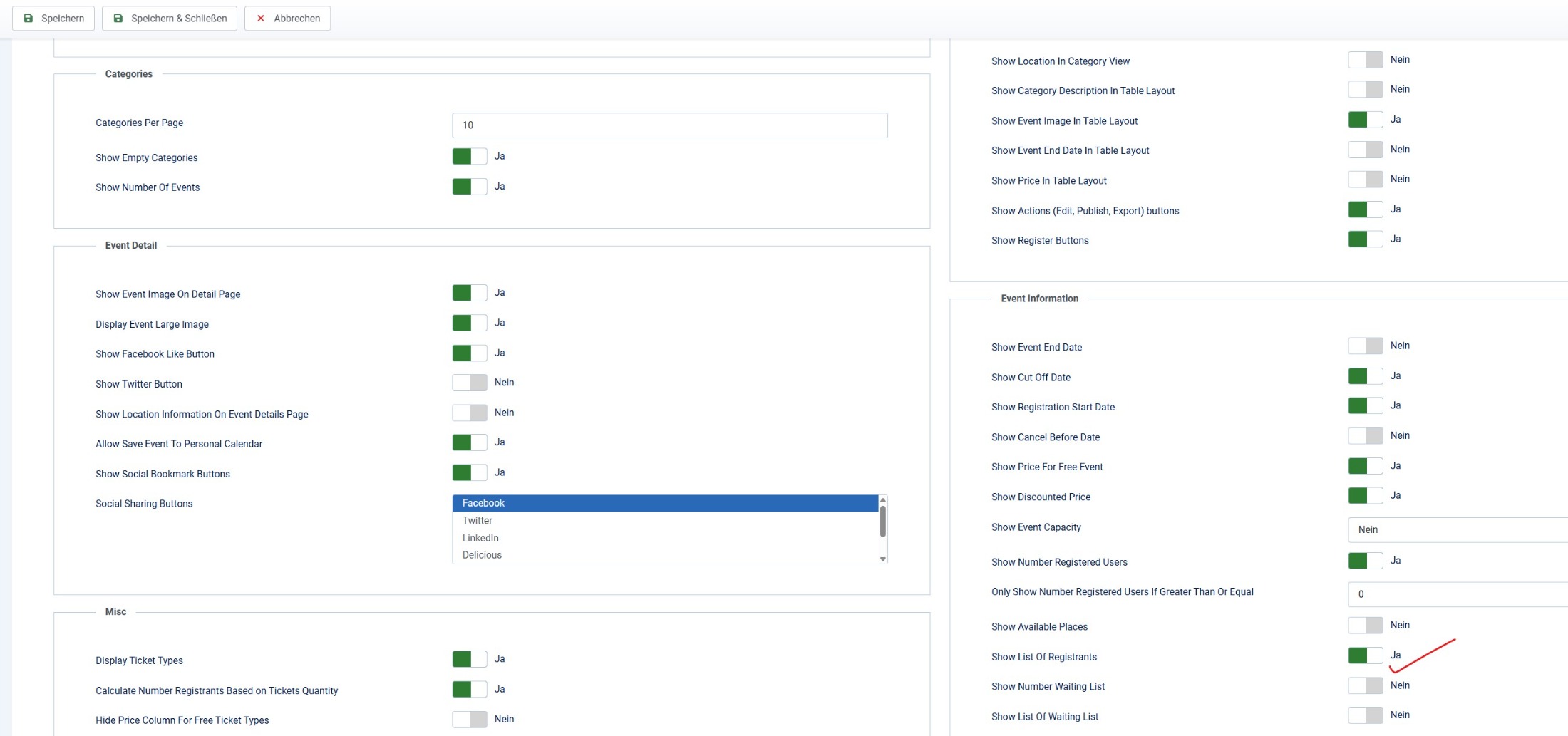
Task: Turn on Show Price In Table Layout
Action: pyautogui.click(x=1365, y=180)
